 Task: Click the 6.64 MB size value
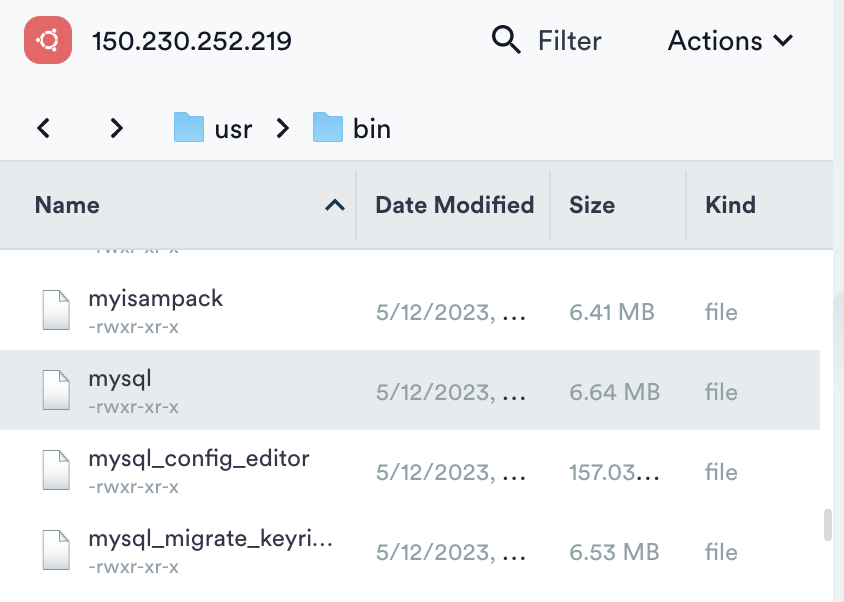coord(615,393)
